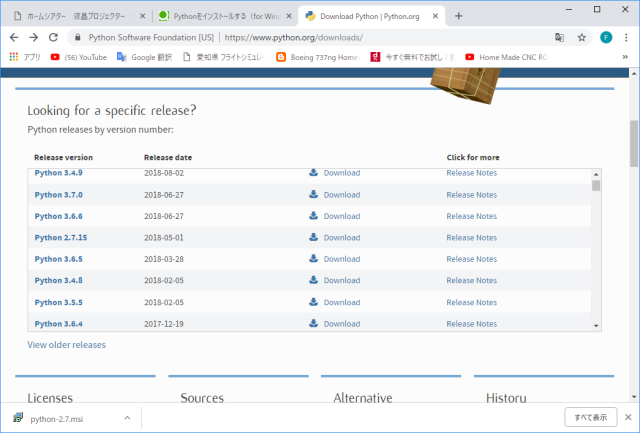Click the lock icon in the address bar
640x433 pixels.
pos(78,38)
